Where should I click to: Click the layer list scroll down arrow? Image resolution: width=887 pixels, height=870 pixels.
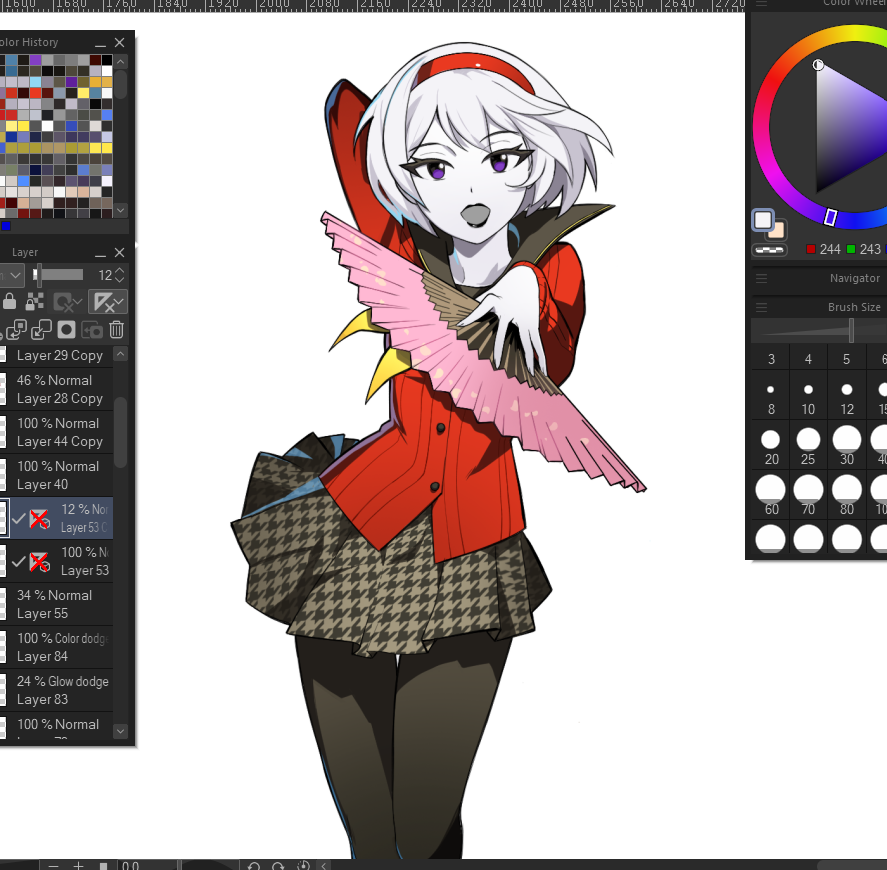[x=120, y=731]
